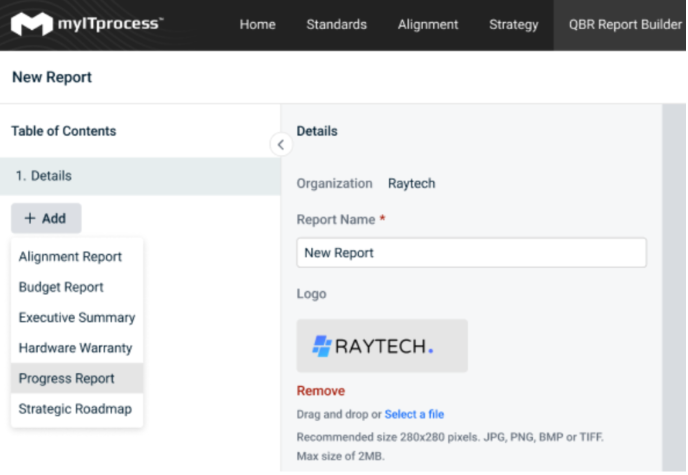Choose Budget Report from the list
The width and height of the screenshot is (688, 475).
[77, 287]
